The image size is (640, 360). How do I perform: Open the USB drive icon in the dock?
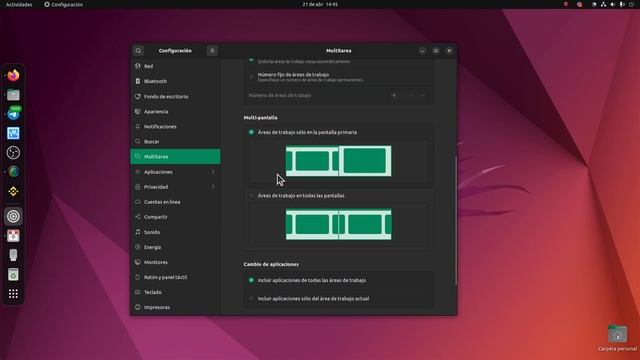click(x=13, y=255)
